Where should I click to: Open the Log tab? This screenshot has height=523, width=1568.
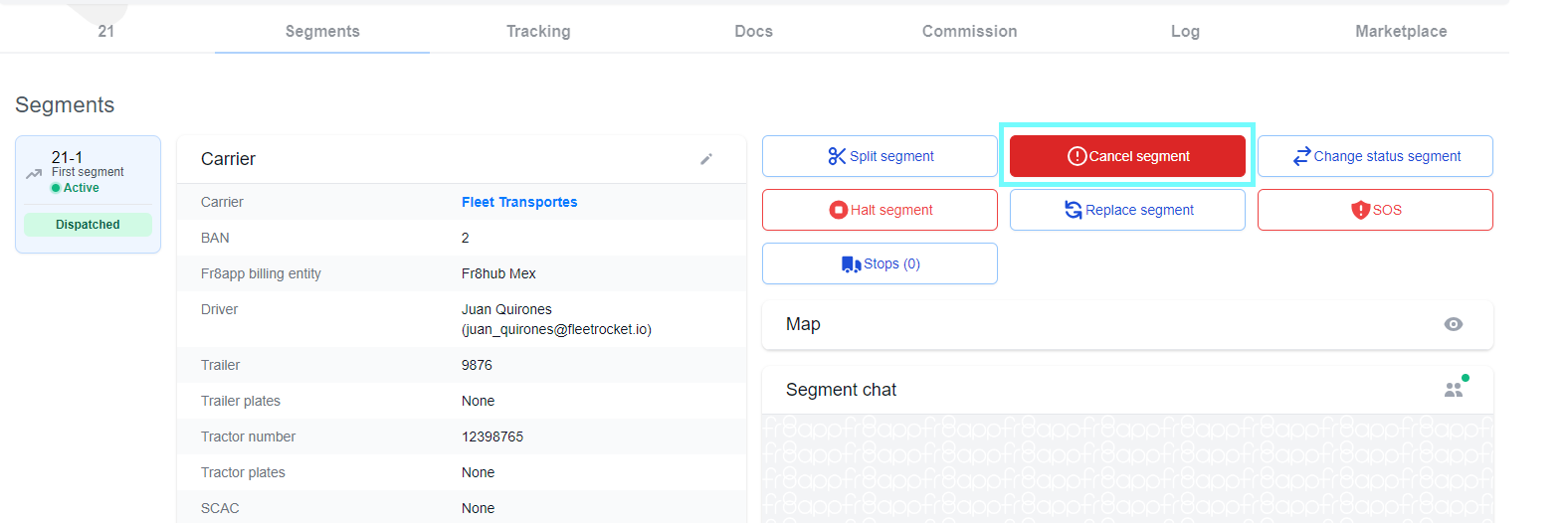pos(1185,31)
